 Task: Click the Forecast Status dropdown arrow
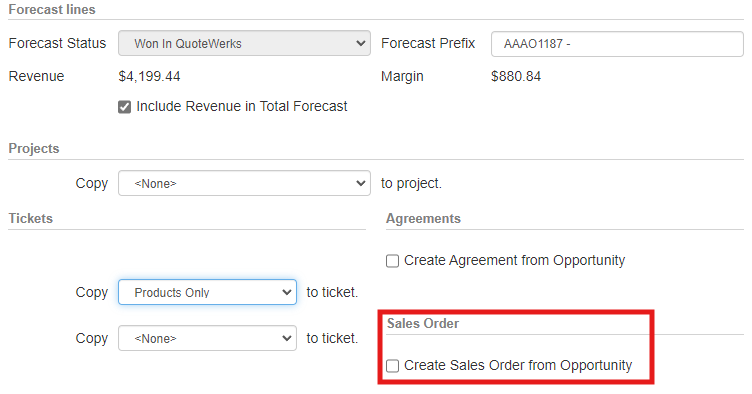[x=361, y=43]
